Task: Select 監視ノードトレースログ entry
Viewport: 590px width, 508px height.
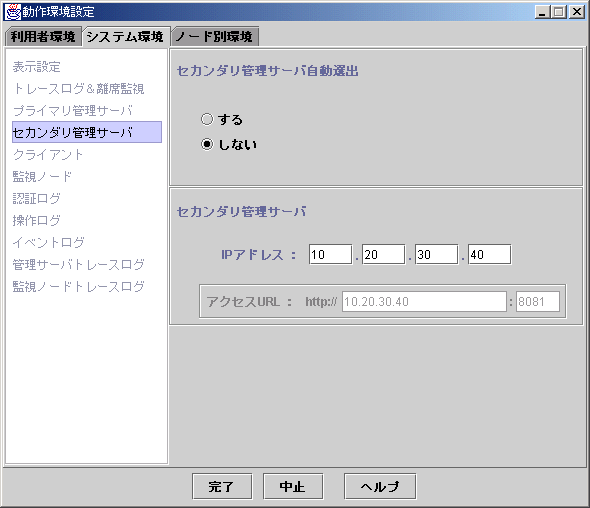Action: (x=78, y=286)
